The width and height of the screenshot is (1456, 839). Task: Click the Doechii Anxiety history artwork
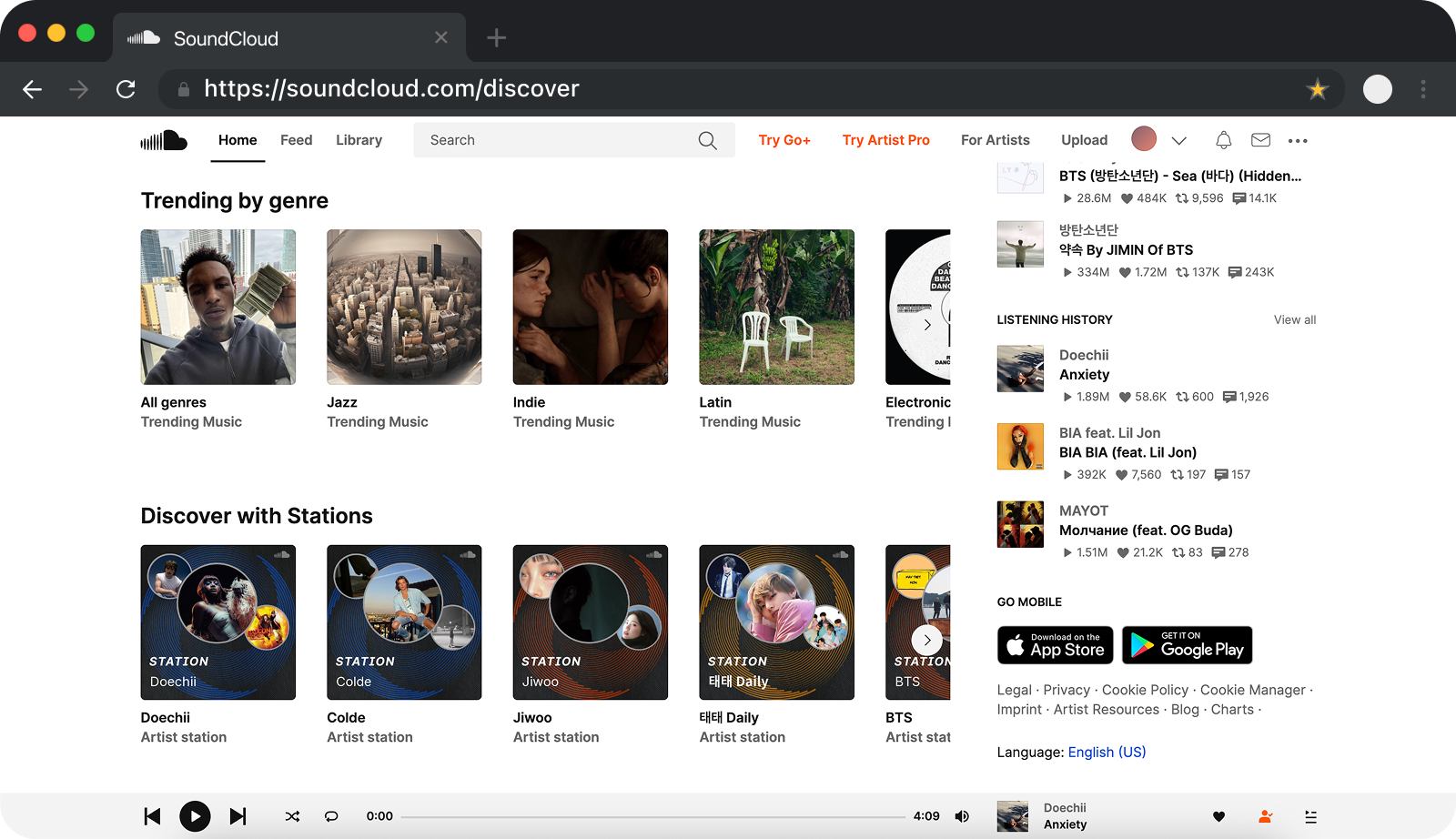(1020, 369)
